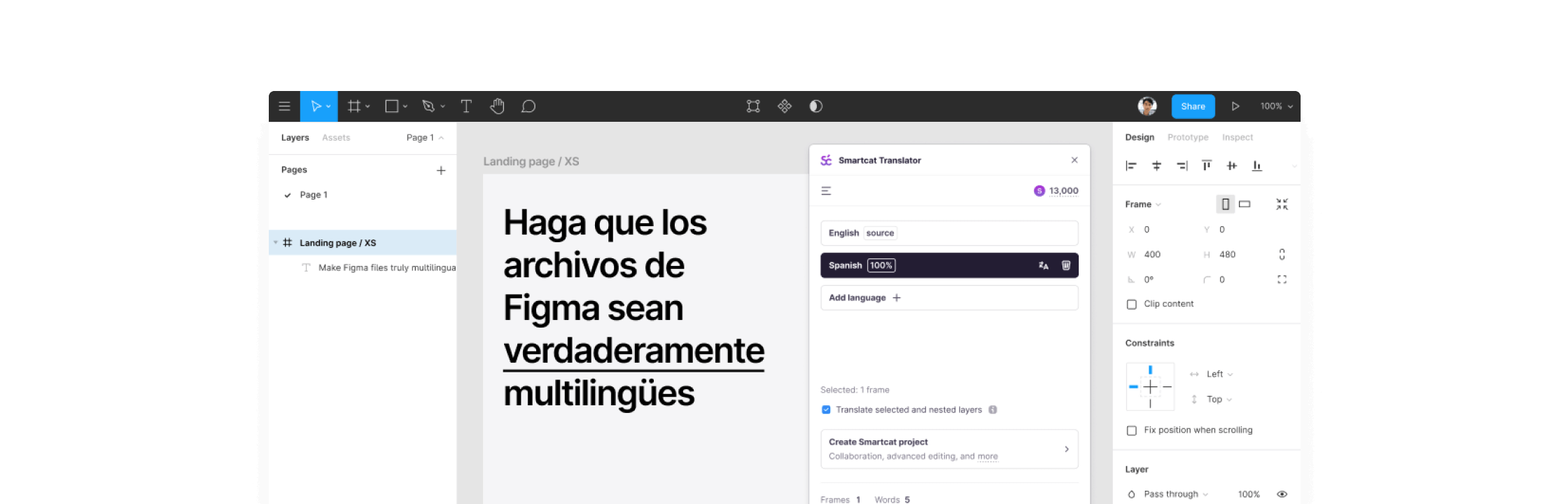Switch to the Design tab
This screenshot has height=504, width=1568.
(x=1140, y=137)
